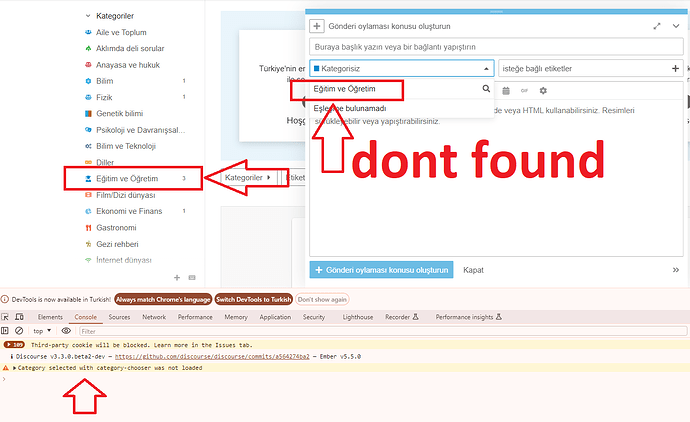Open the top context dropdown

coord(42,330)
